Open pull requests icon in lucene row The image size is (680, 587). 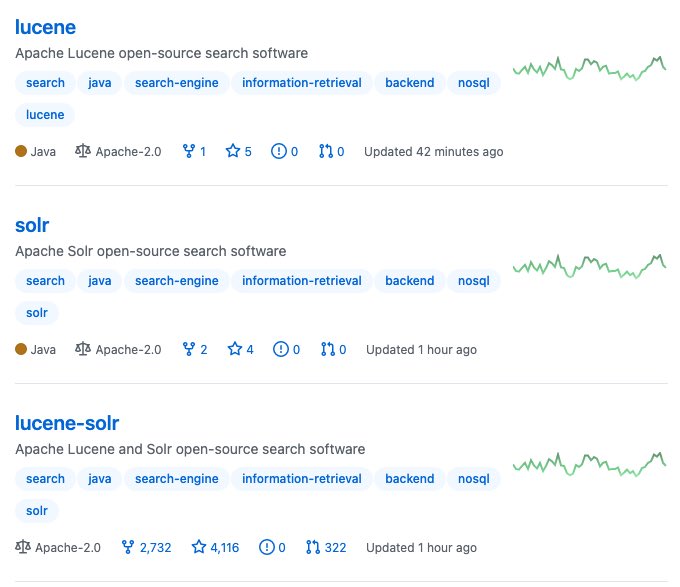click(x=326, y=151)
